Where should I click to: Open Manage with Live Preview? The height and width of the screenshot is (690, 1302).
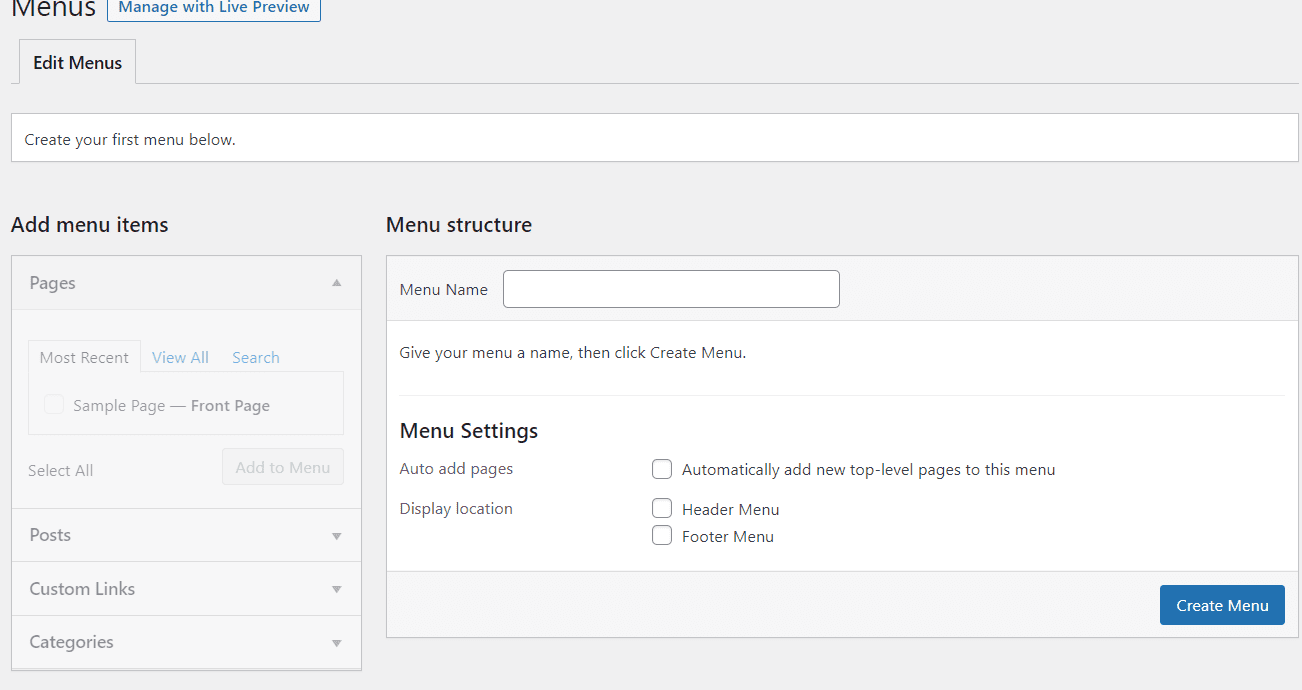[213, 8]
